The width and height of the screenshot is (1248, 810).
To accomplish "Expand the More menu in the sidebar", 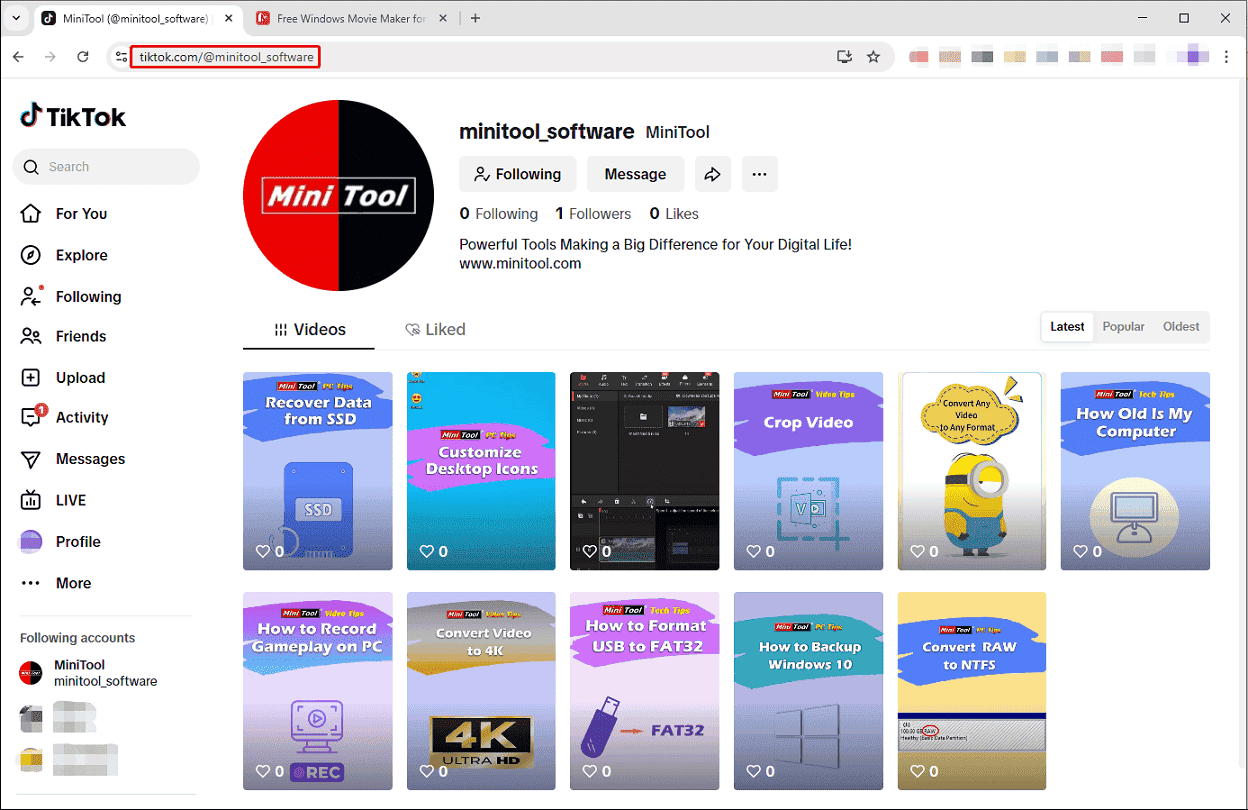I will point(56,583).
